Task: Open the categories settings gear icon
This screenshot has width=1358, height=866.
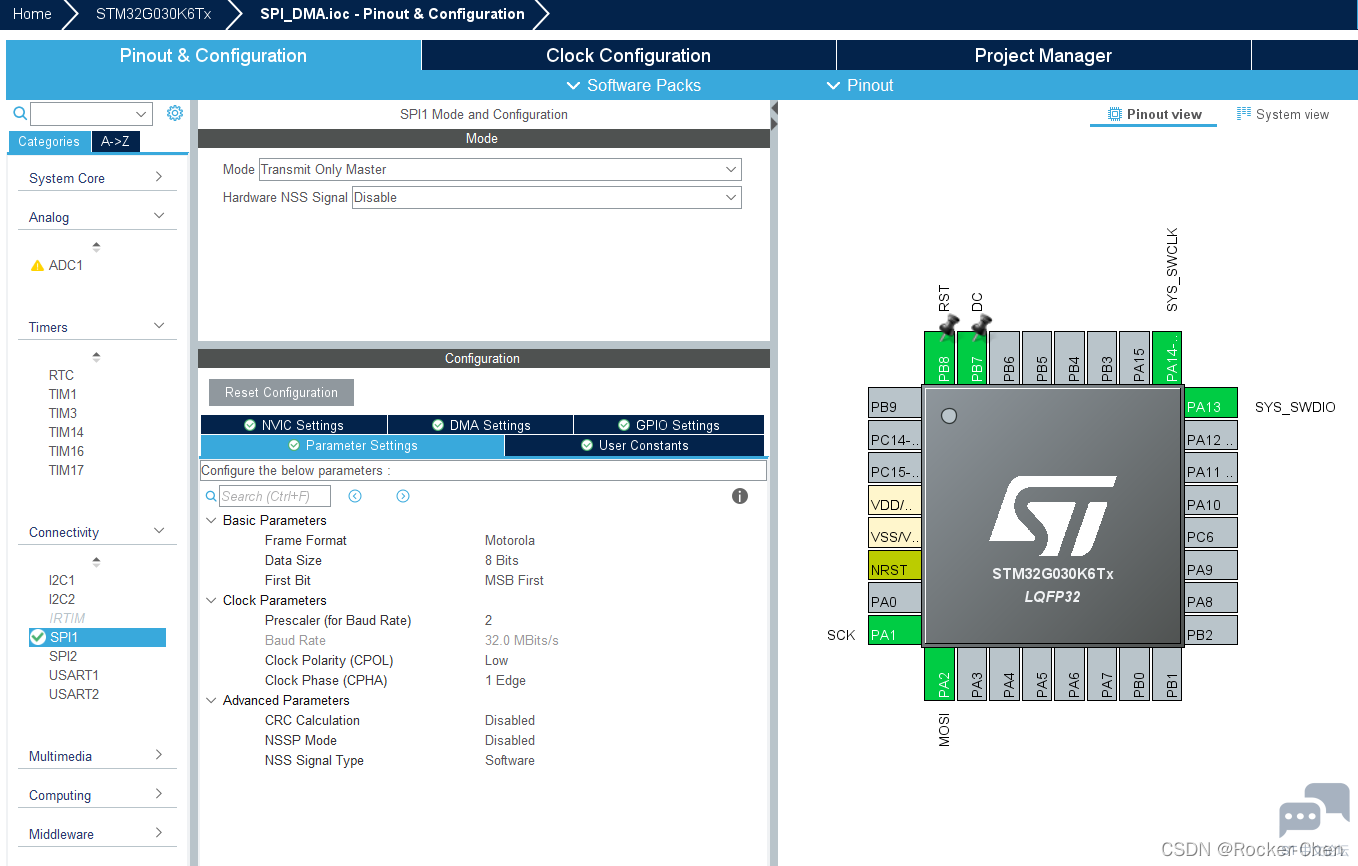Action: (x=175, y=113)
